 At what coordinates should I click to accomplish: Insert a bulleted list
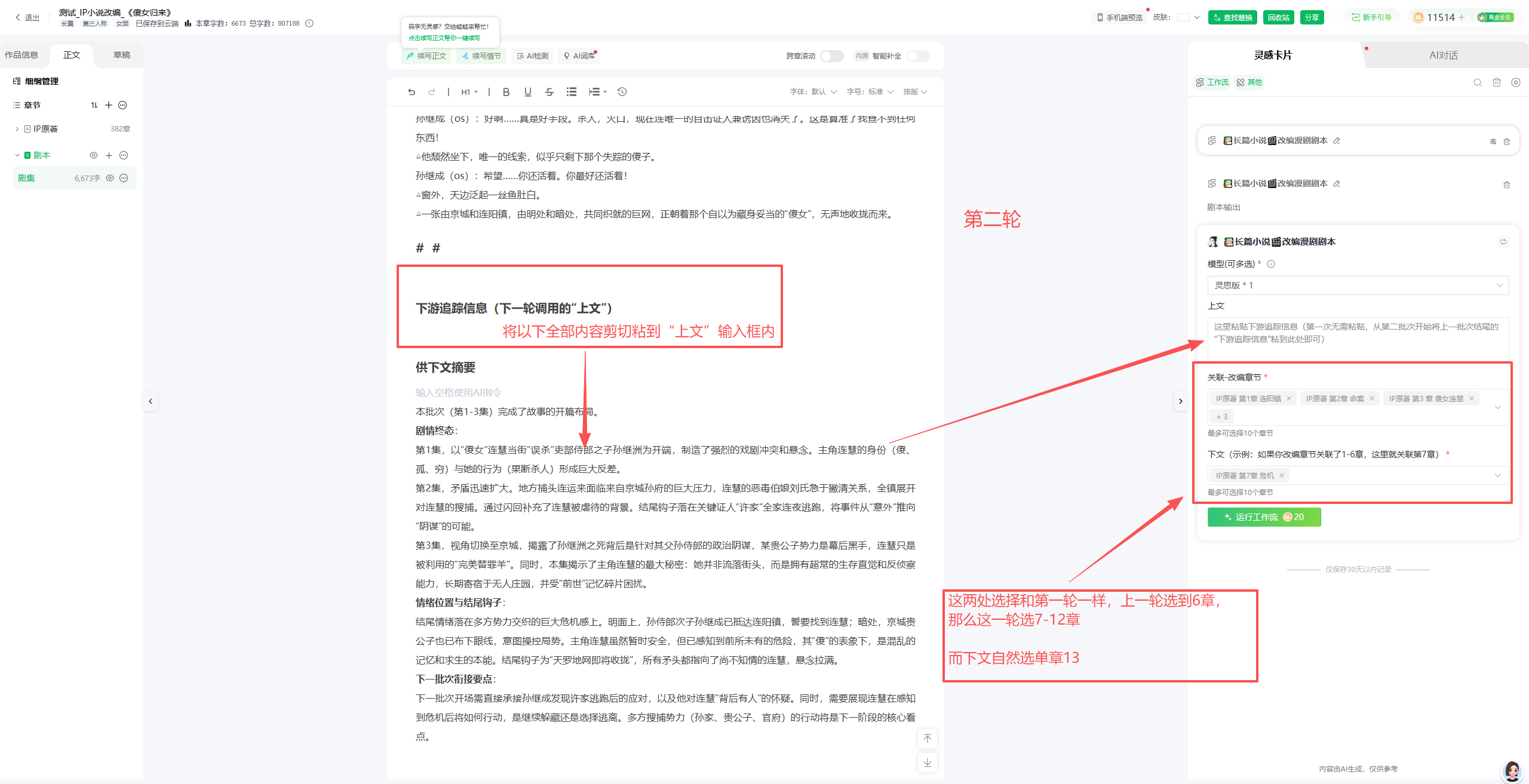[x=572, y=92]
